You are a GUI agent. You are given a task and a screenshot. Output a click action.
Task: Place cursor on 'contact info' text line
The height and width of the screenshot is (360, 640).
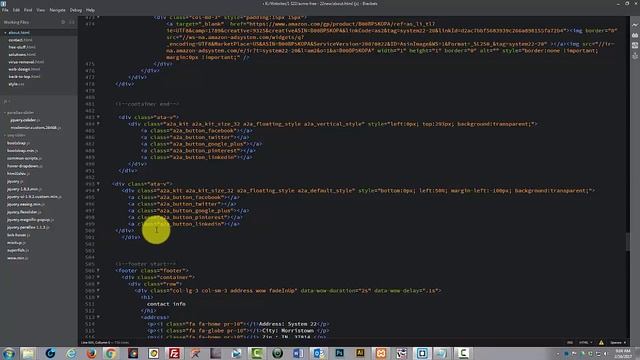point(166,304)
